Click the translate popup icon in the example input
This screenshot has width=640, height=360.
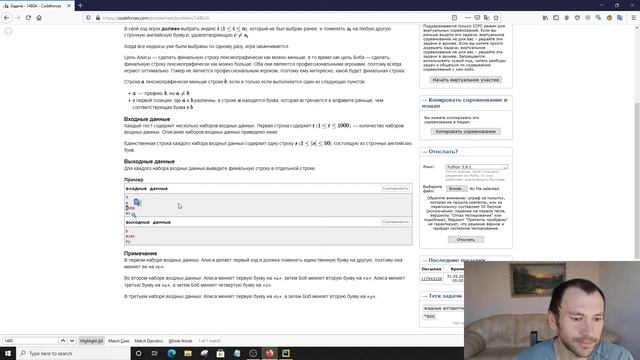pos(137,202)
